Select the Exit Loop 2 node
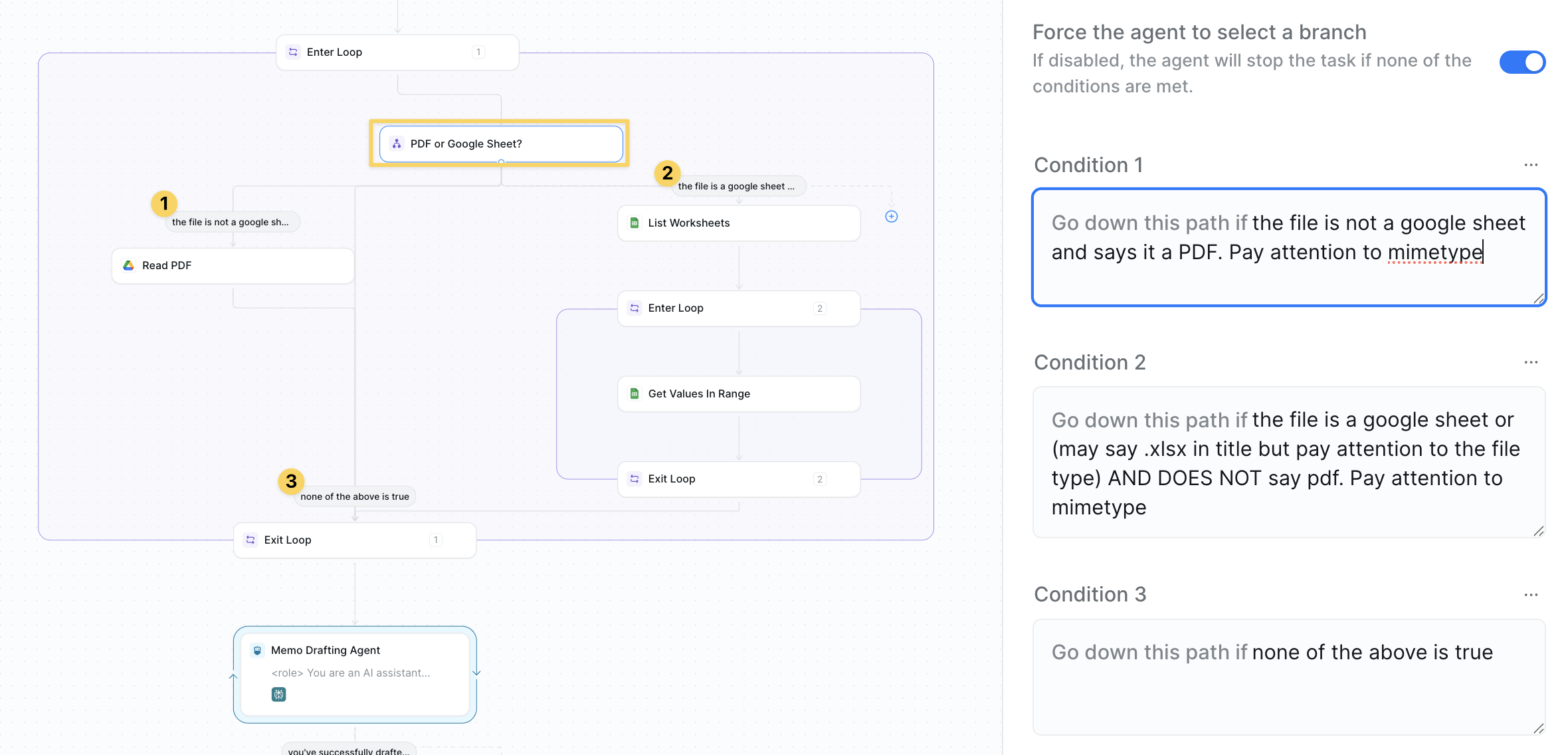Screen dimensions: 1568x755 coord(737,479)
